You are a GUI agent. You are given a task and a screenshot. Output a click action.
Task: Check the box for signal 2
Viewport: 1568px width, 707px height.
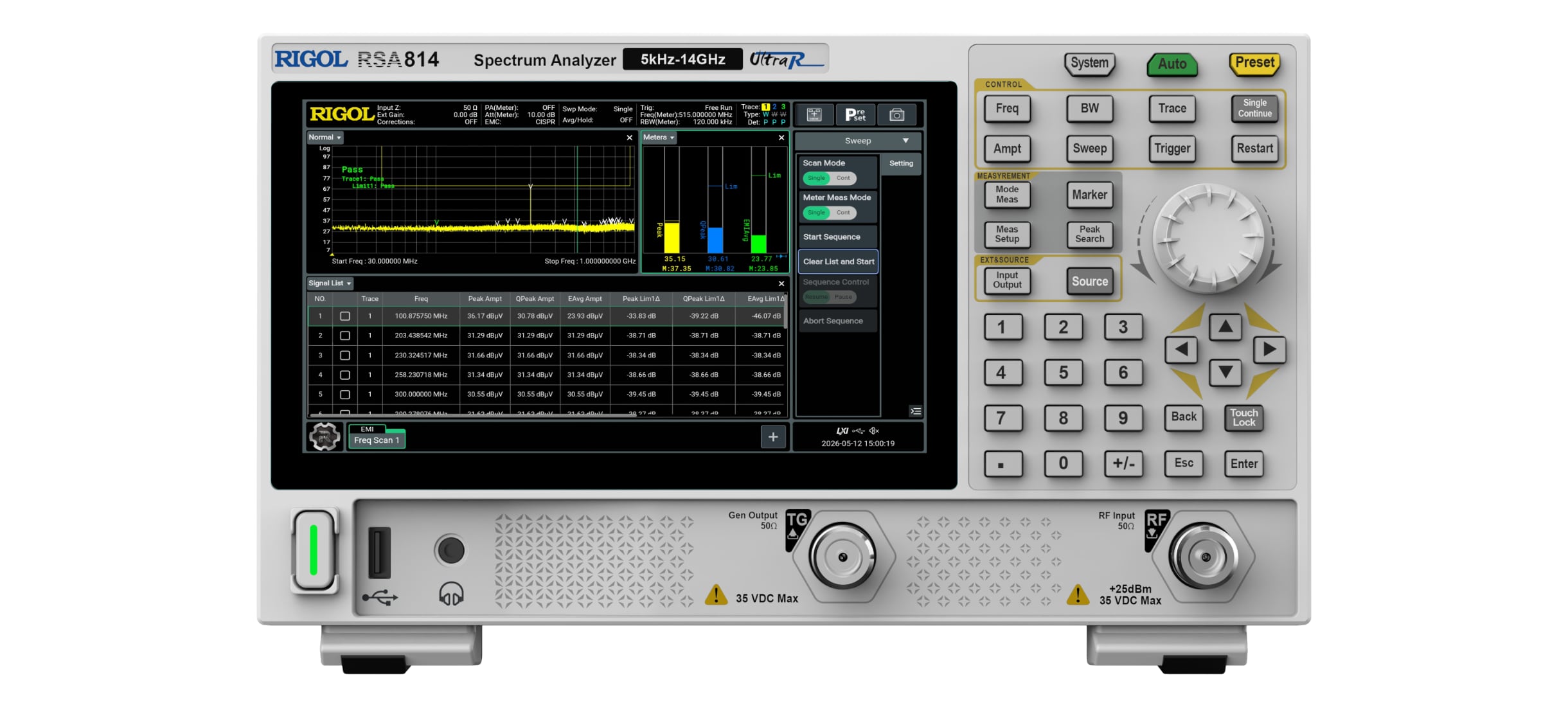point(345,336)
